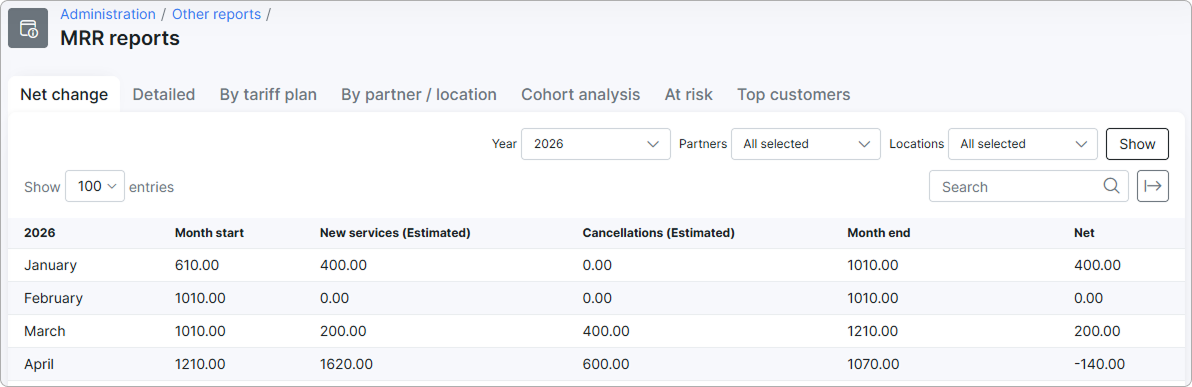This screenshot has height=387, width=1192.
Task: Open the By tariff plan tab
Action: [268, 94]
